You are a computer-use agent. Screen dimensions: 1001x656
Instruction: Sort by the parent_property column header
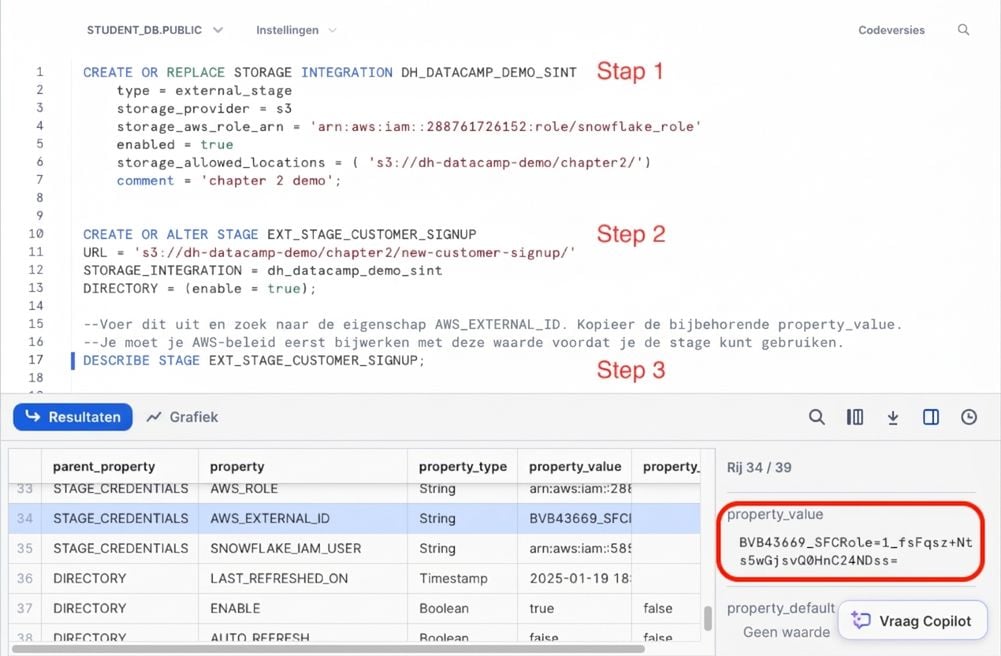click(119, 466)
